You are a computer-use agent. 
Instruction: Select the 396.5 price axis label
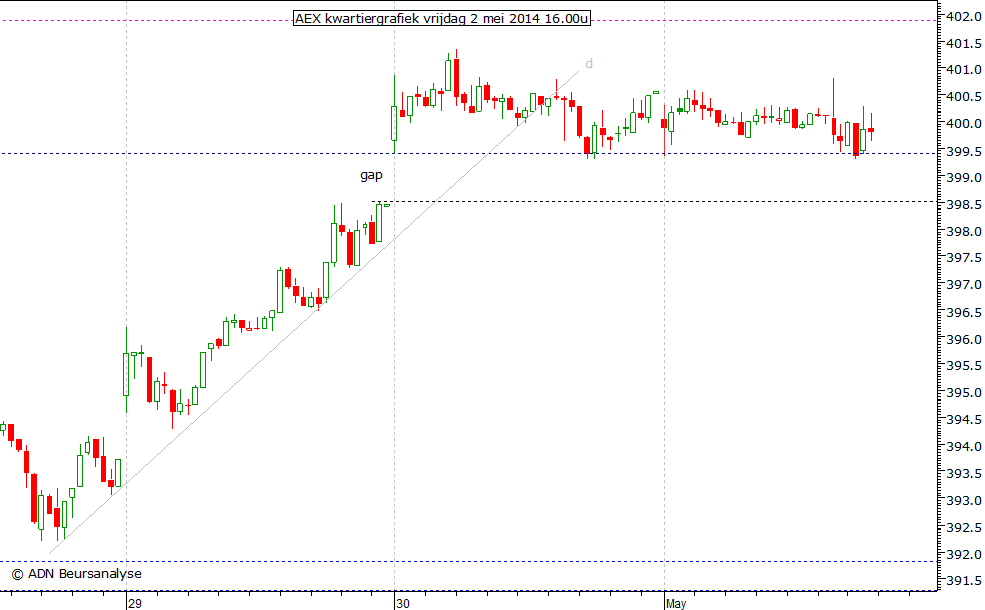click(x=964, y=312)
